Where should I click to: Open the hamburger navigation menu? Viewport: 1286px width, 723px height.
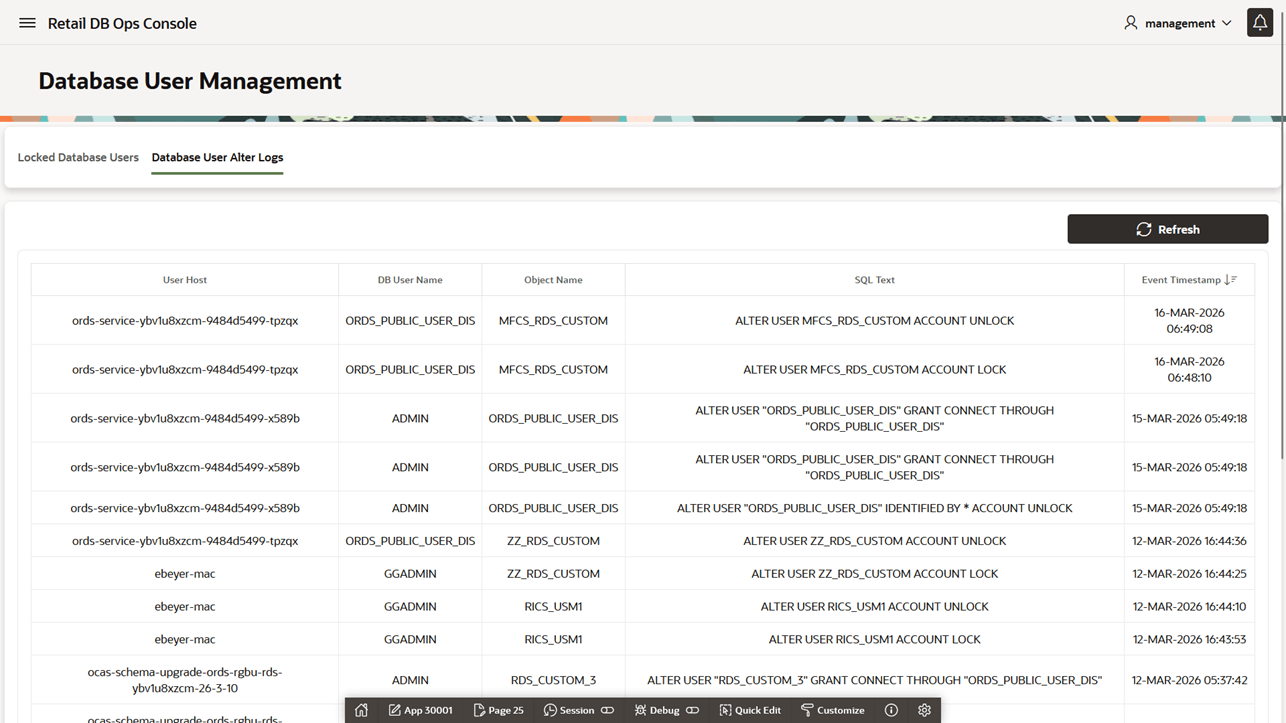27,23
